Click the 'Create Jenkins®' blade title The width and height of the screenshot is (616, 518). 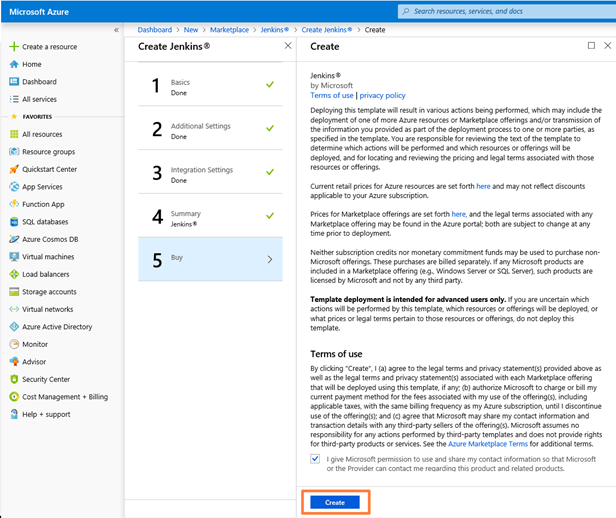click(174, 46)
